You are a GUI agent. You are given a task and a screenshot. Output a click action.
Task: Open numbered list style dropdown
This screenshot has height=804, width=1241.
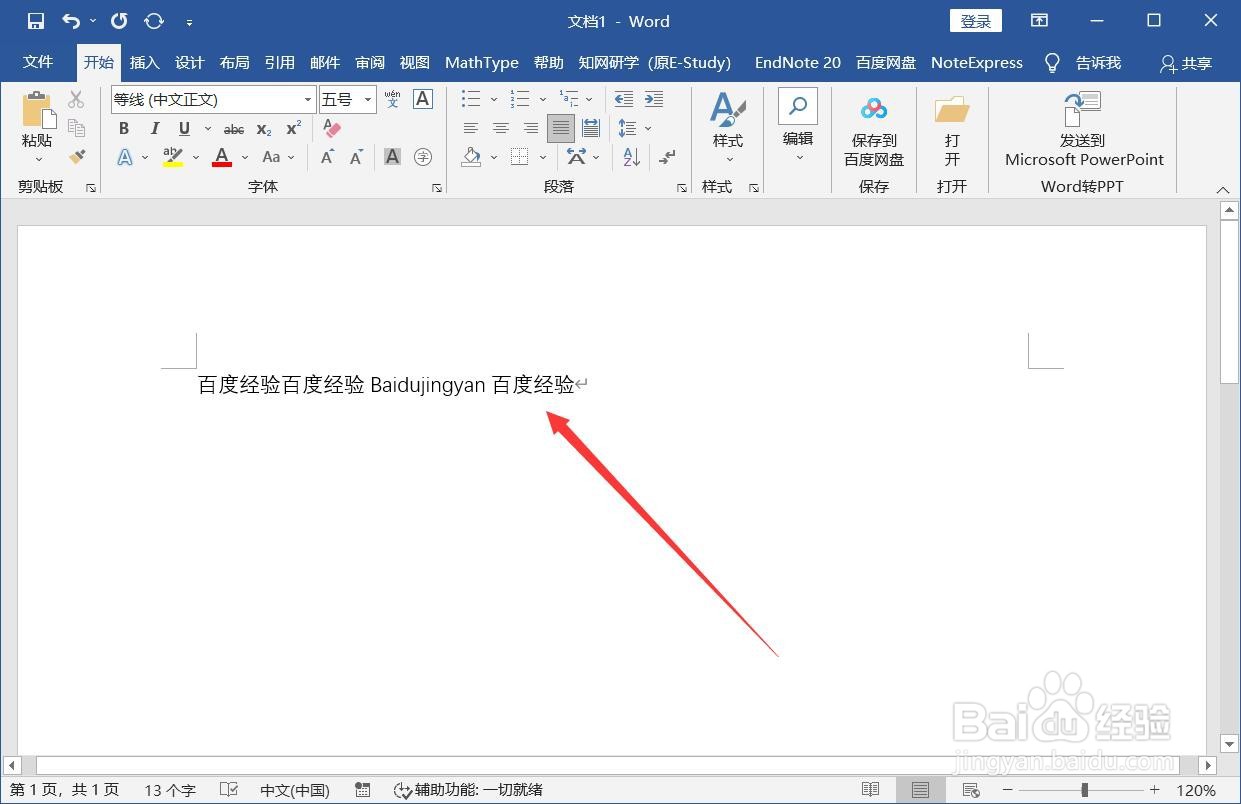pyautogui.click(x=543, y=99)
